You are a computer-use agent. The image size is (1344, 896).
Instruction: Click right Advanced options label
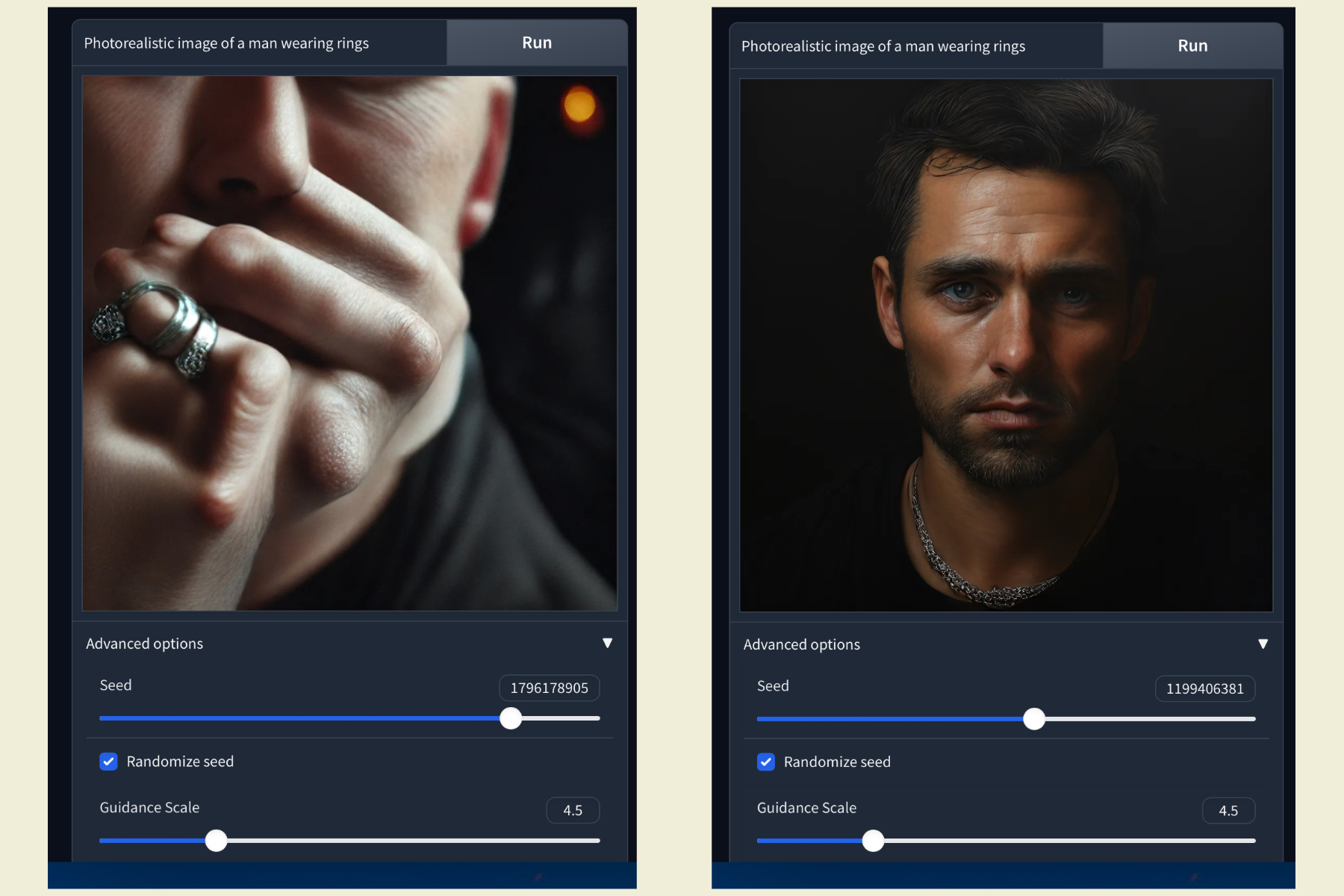801,644
